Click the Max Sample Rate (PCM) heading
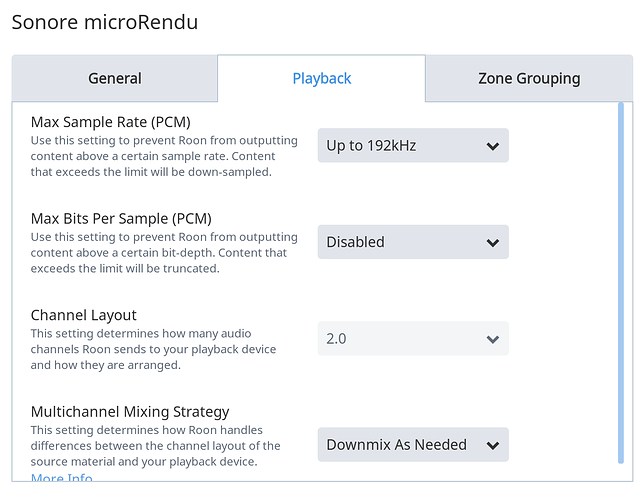The image size is (640, 500). pos(111,122)
